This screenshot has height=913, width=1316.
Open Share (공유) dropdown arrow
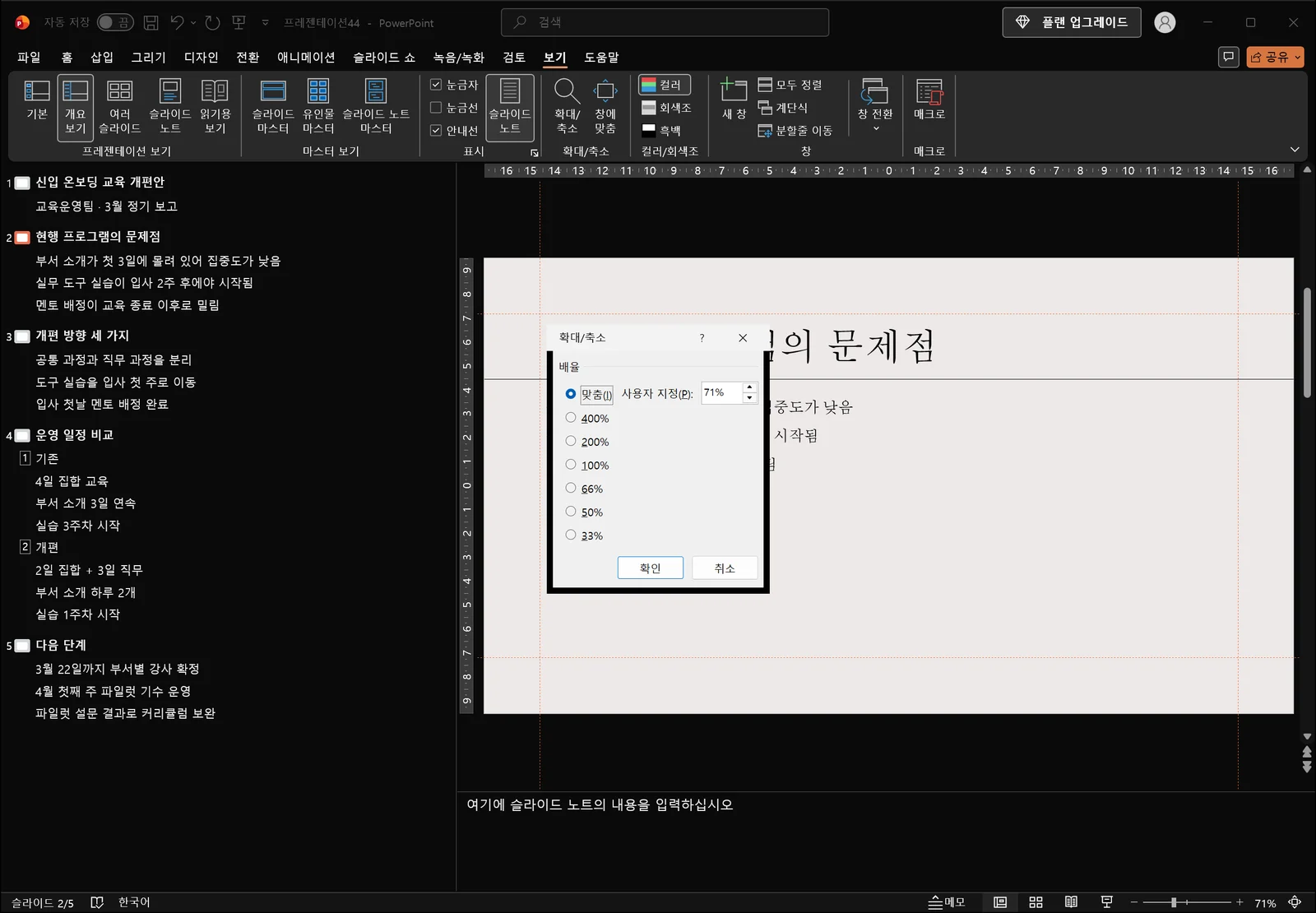coord(1297,57)
